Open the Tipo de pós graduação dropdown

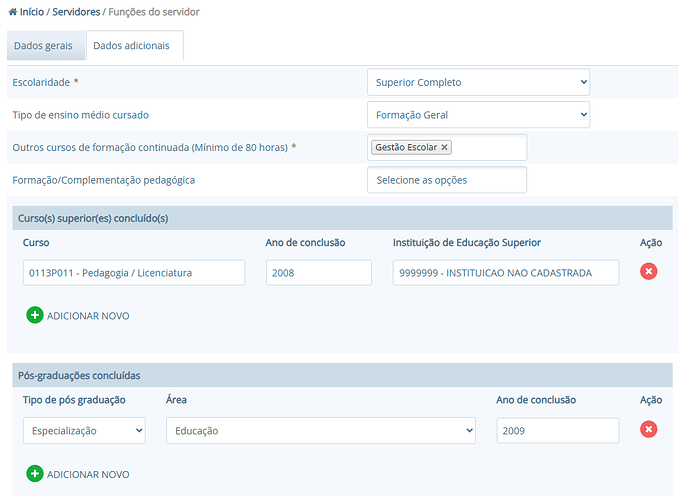click(84, 431)
